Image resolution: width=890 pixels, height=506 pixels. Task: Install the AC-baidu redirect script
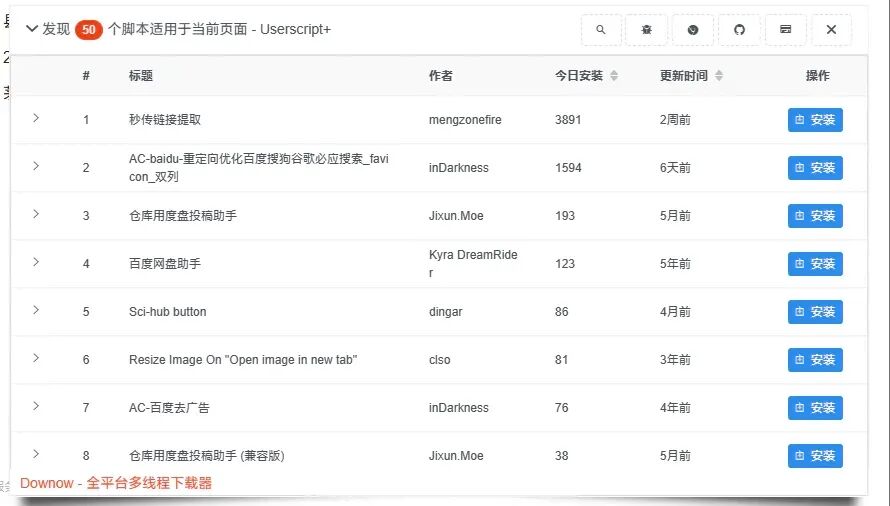815,168
